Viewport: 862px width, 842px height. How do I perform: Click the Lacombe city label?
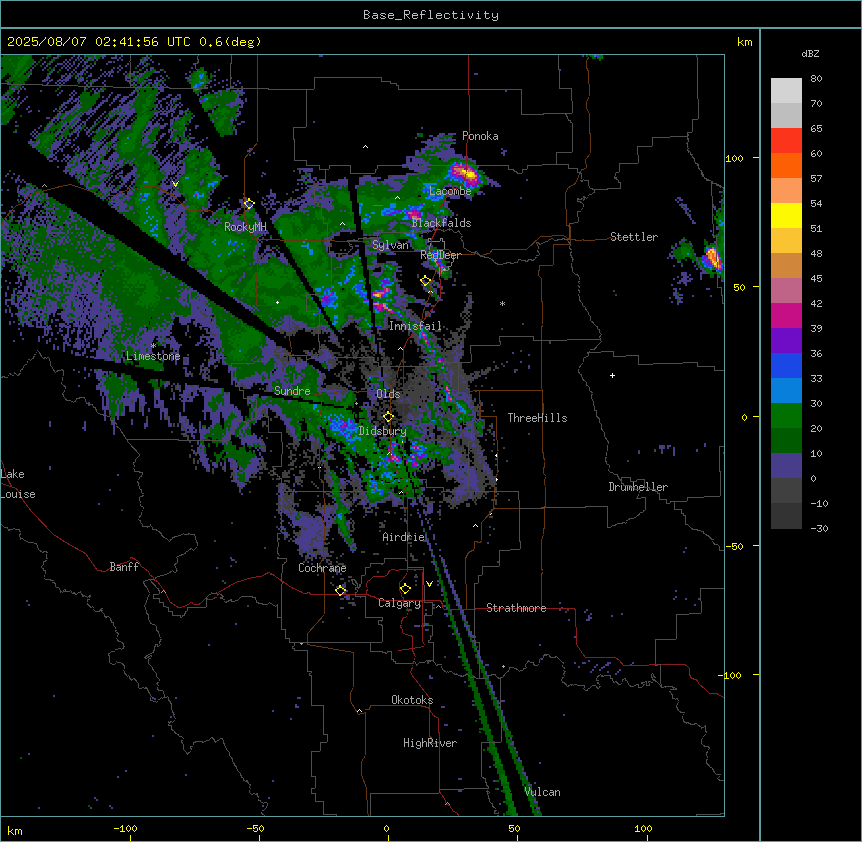(x=450, y=191)
